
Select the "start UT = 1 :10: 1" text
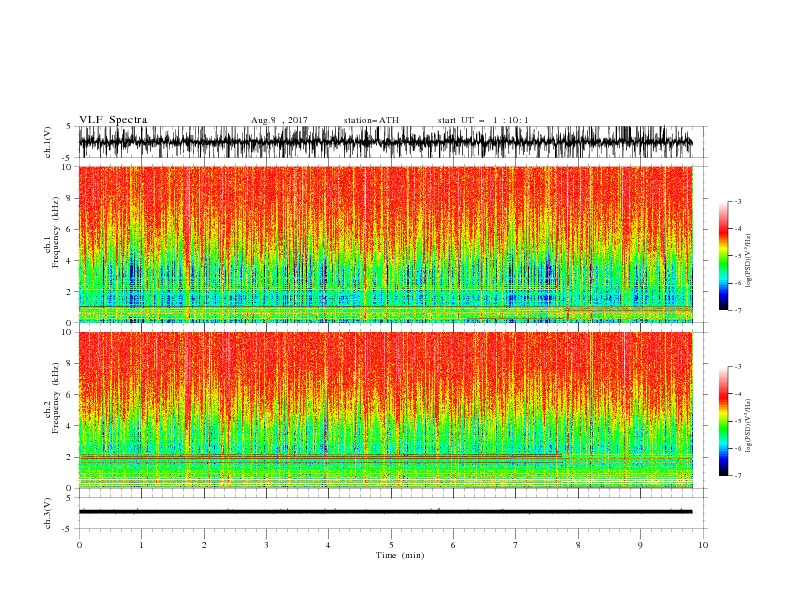(483, 120)
